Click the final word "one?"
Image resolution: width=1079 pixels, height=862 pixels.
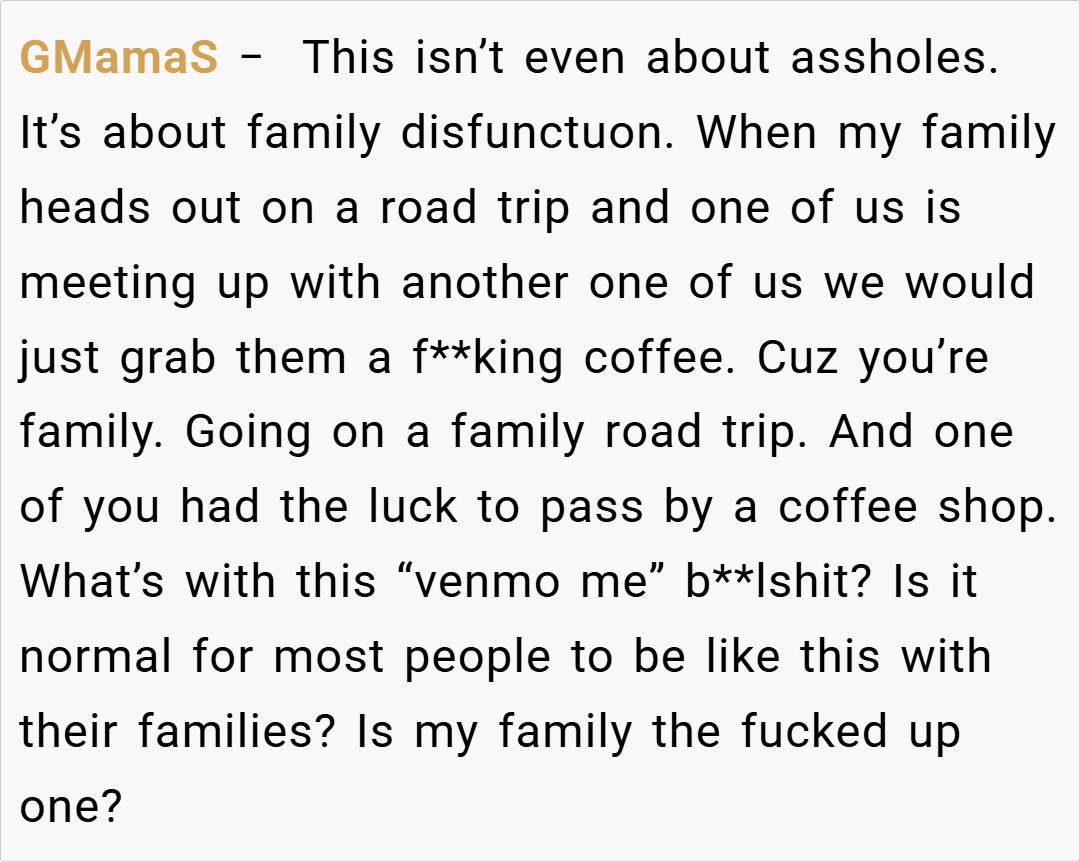coord(69,806)
